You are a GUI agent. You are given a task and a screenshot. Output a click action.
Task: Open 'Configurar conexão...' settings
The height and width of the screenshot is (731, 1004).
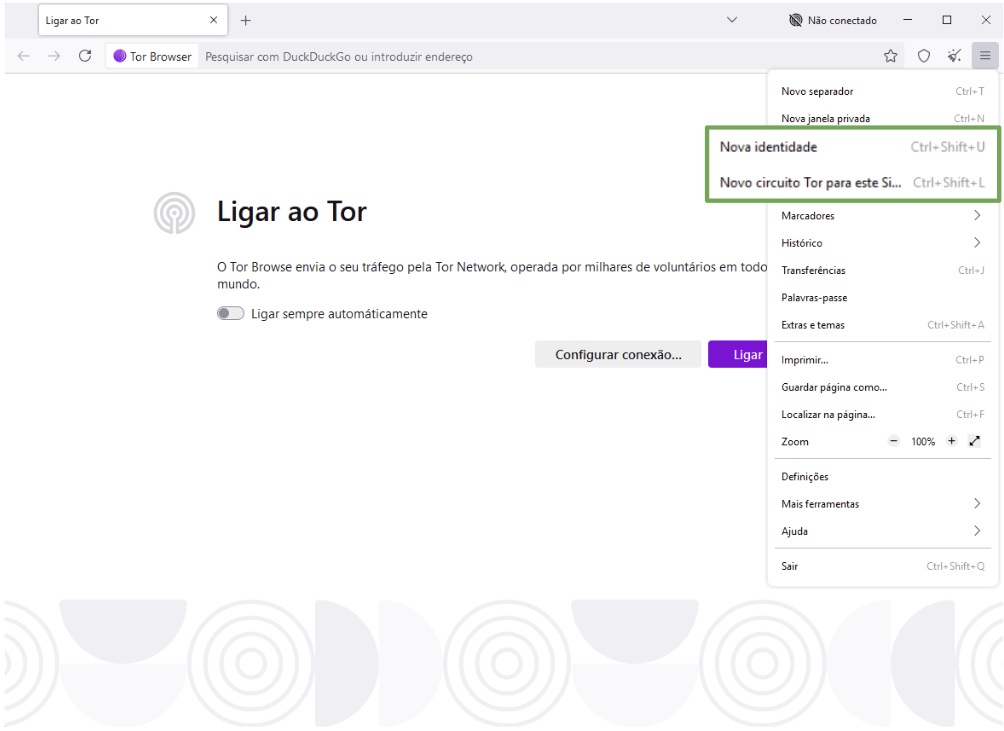[x=618, y=354]
